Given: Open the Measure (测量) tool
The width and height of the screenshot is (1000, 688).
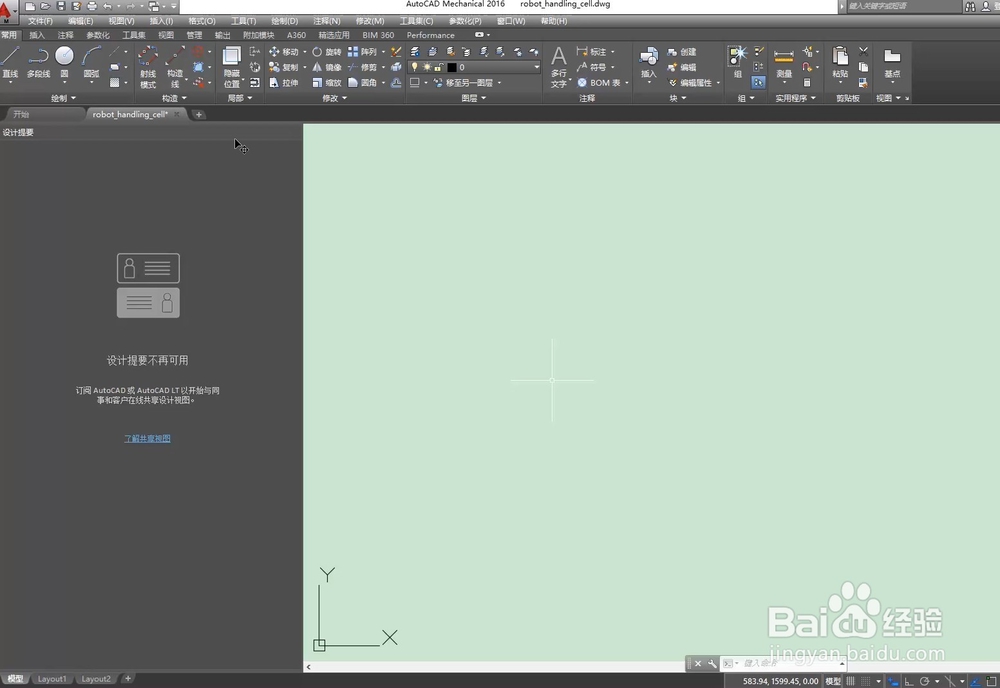Looking at the screenshot, I should [784, 62].
